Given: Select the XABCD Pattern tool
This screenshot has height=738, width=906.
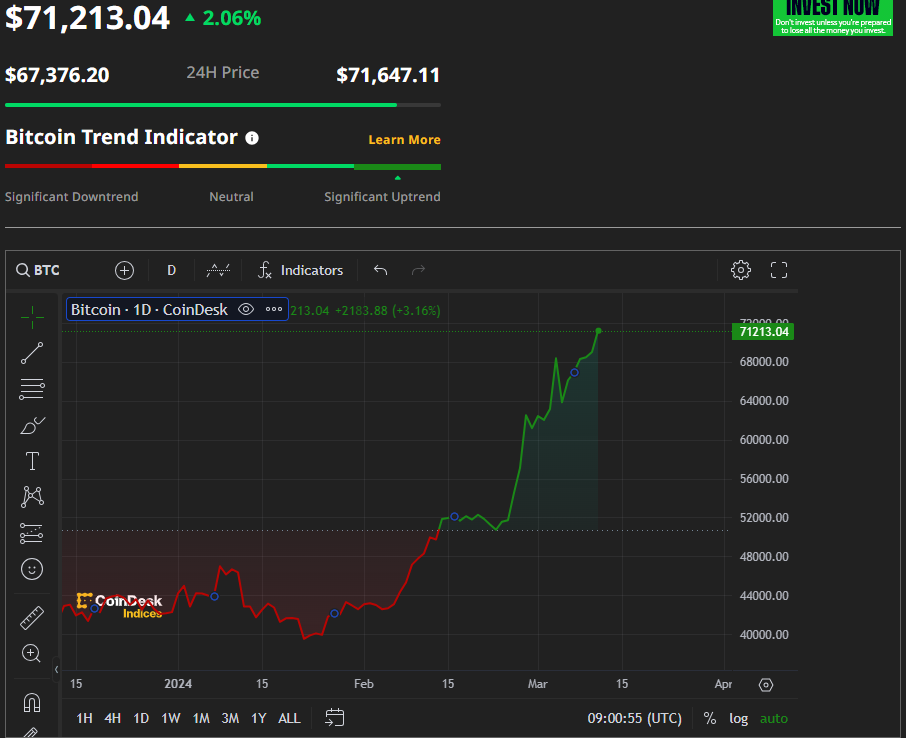Looking at the screenshot, I should pyautogui.click(x=32, y=497).
